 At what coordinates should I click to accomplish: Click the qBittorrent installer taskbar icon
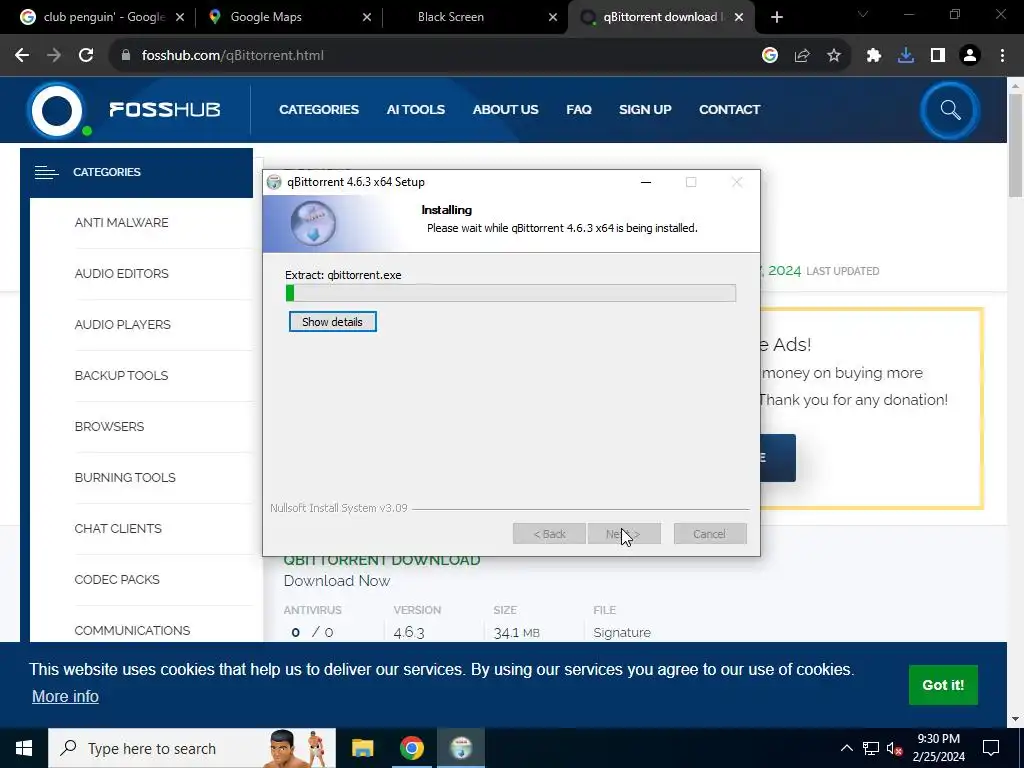tap(461, 748)
